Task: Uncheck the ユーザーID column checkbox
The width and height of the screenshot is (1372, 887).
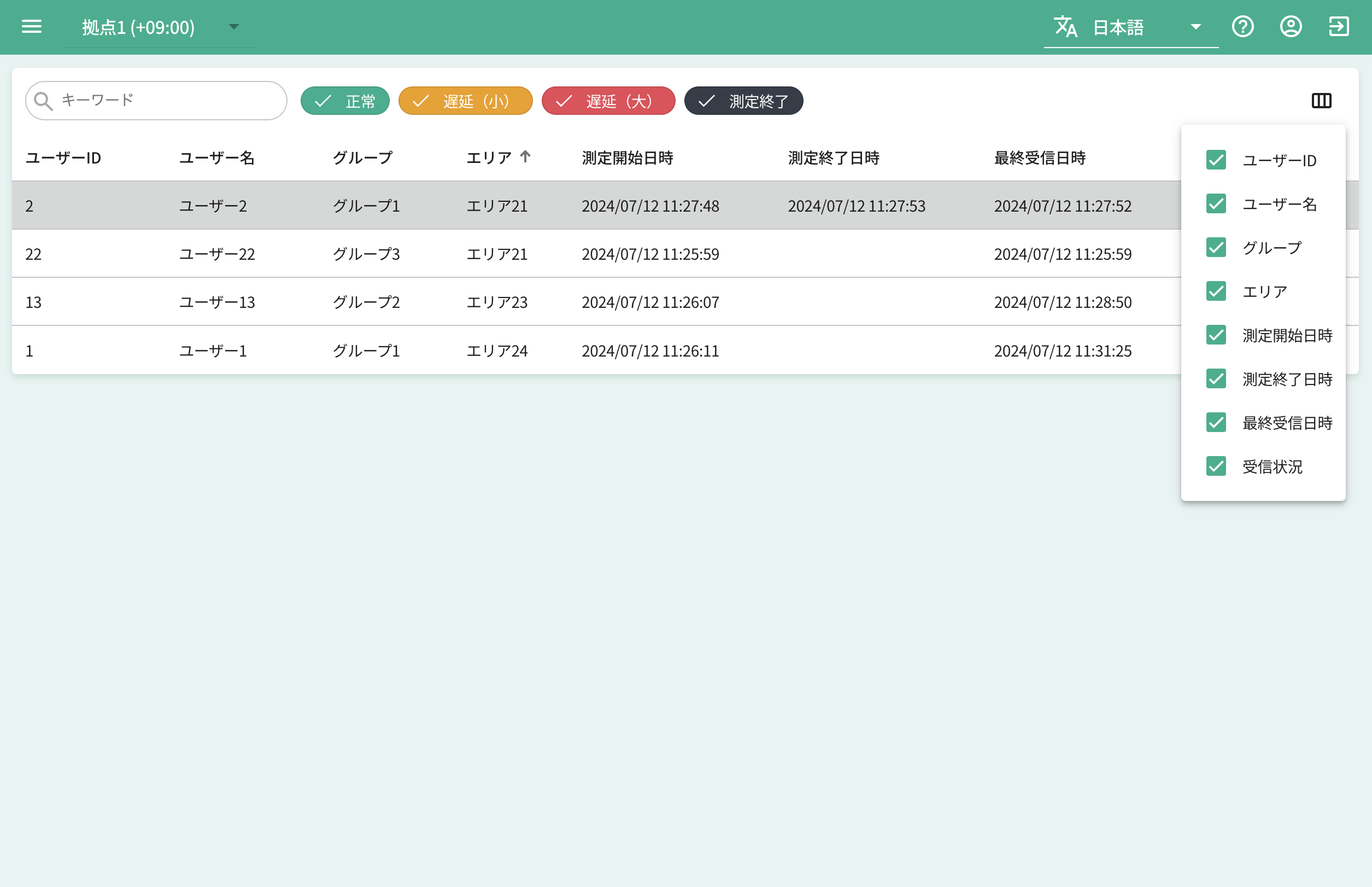Action: pyautogui.click(x=1216, y=160)
